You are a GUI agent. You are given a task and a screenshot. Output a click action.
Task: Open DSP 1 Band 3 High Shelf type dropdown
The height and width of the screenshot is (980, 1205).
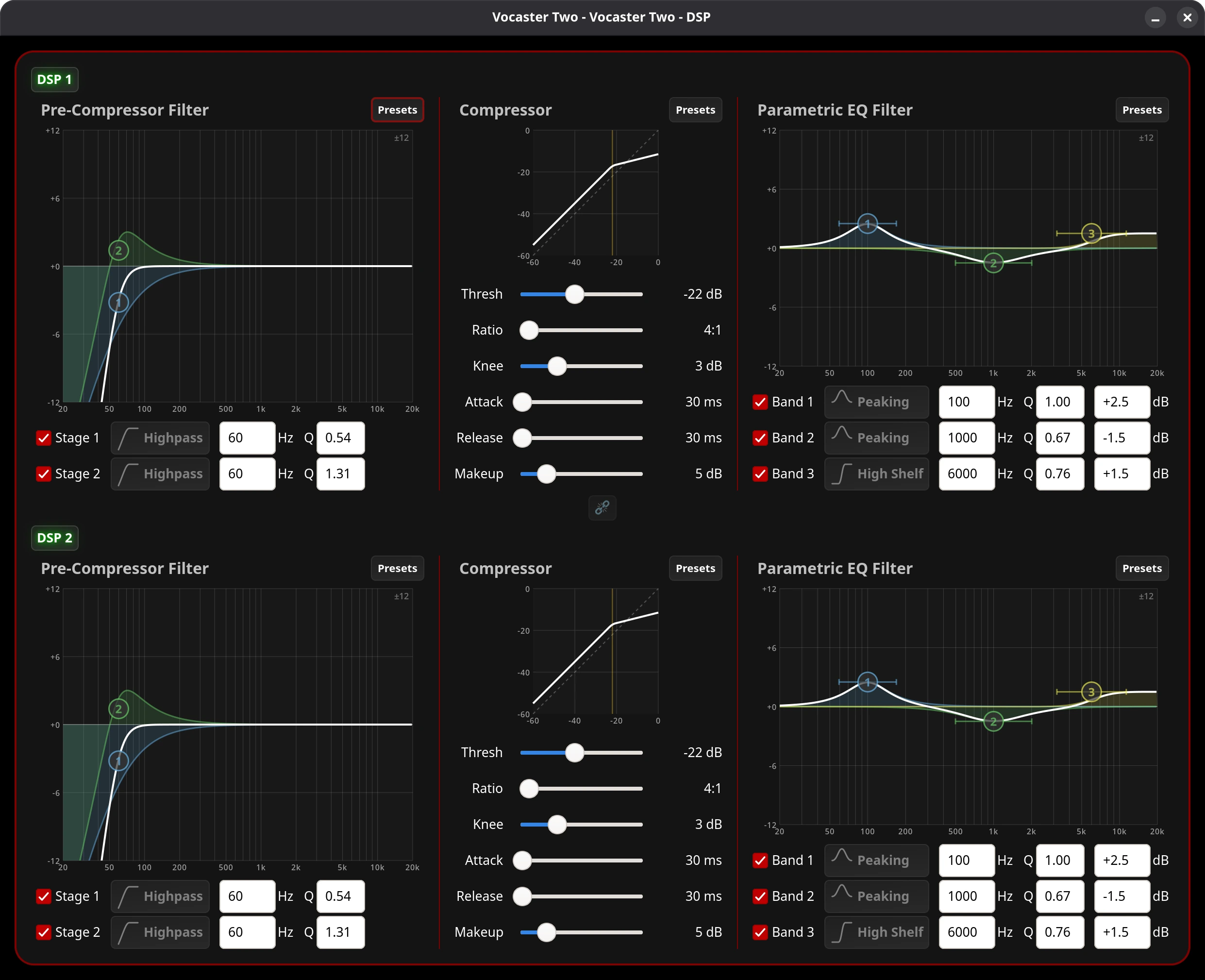[876, 473]
